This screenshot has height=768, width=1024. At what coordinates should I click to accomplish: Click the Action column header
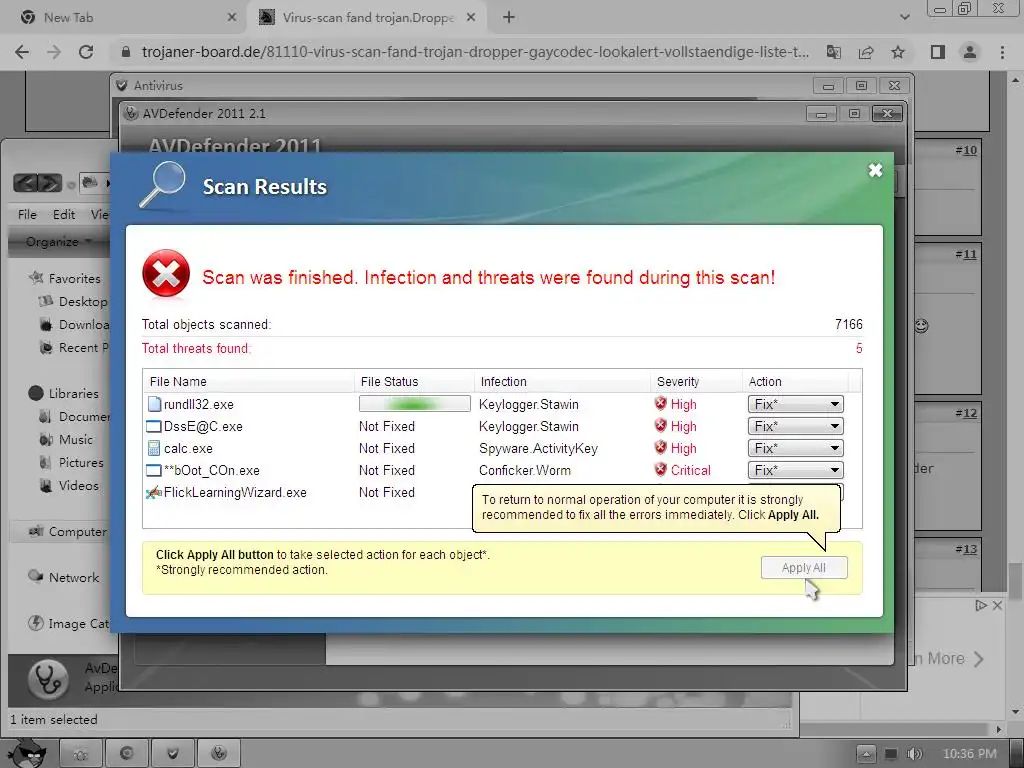(x=765, y=381)
